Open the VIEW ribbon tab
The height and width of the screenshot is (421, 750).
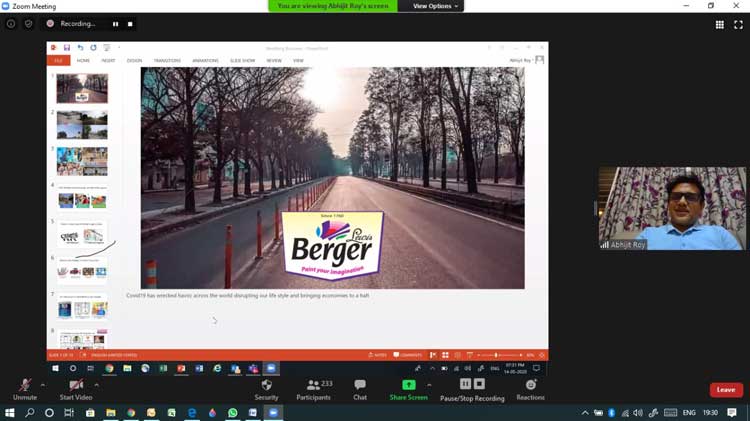coord(298,60)
